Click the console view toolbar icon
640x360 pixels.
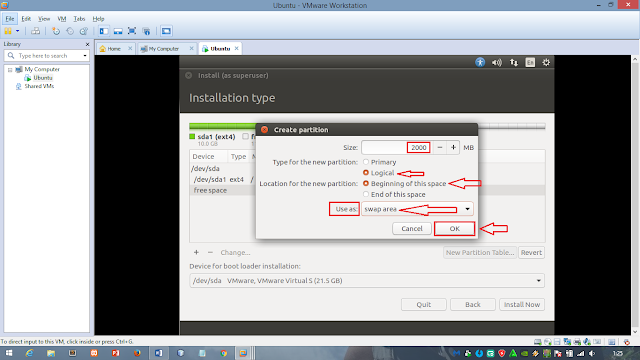tap(166, 31)
